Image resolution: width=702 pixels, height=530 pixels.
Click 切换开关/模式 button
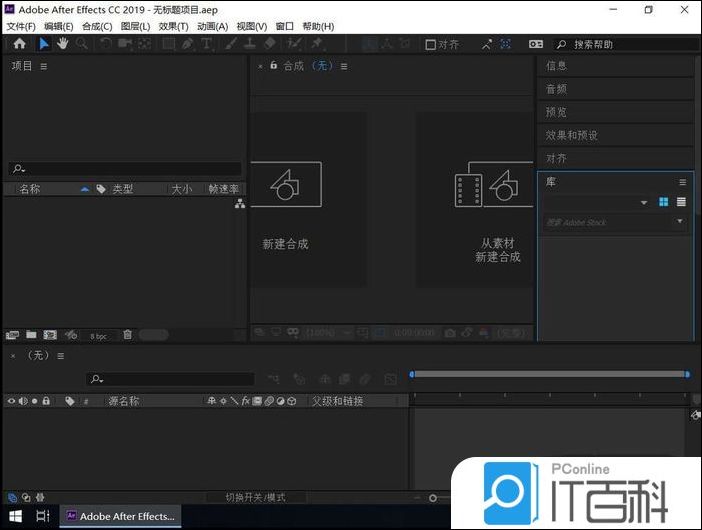pos(255,497)
